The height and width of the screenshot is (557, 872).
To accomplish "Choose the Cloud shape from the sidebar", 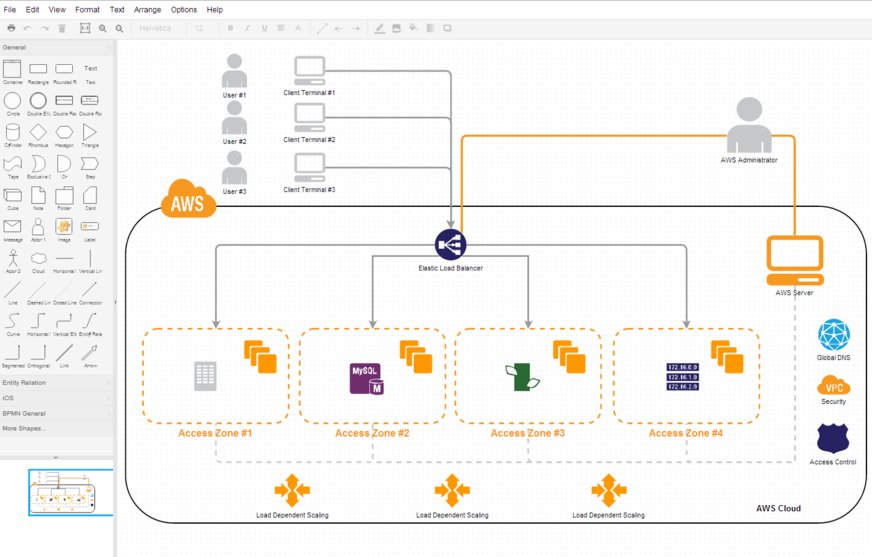I will (x=38, y=258).
